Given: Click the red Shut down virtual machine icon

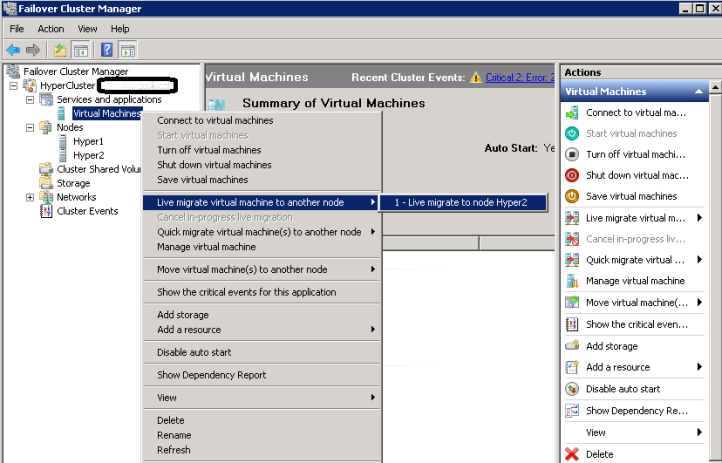Looking at the screenshot, I should [572, 176].
